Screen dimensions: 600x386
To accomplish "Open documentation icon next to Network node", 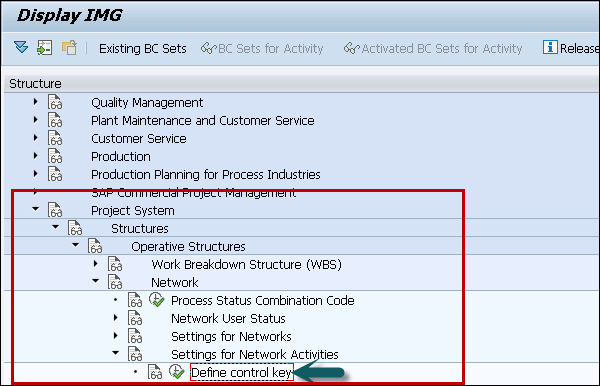I will (x=115, y=282).
